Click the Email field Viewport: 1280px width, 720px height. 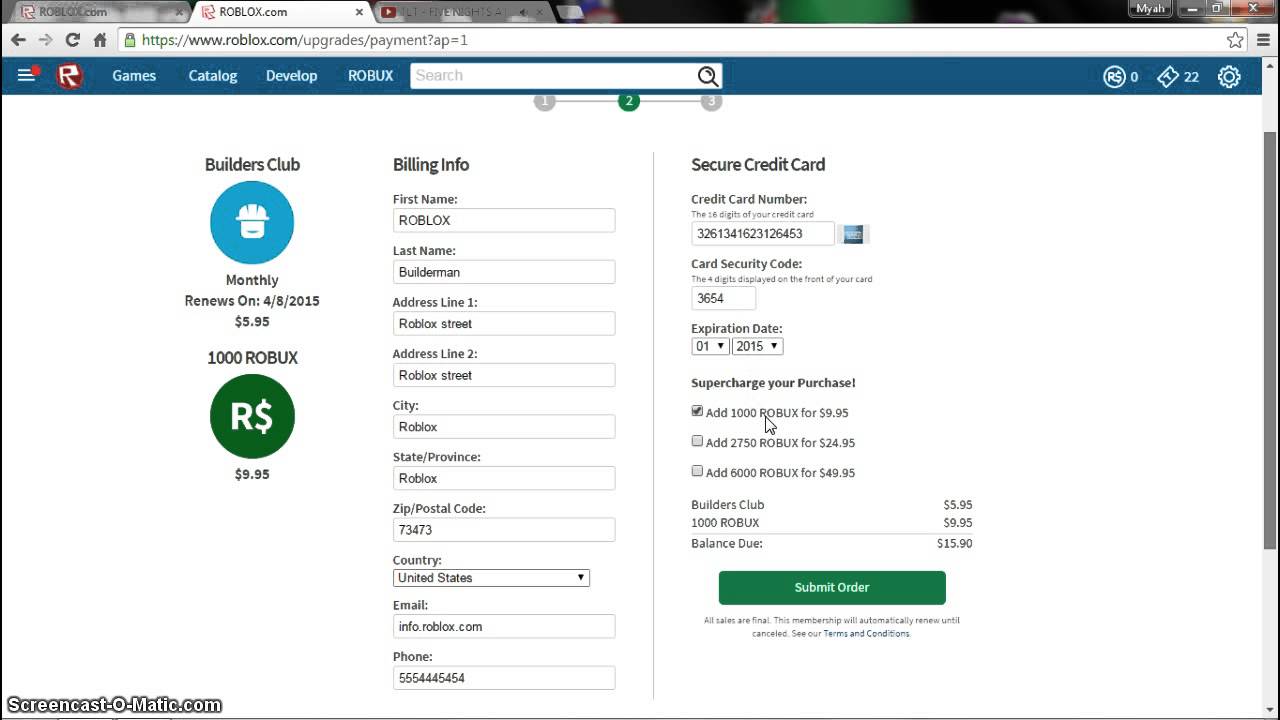(504, 627)
